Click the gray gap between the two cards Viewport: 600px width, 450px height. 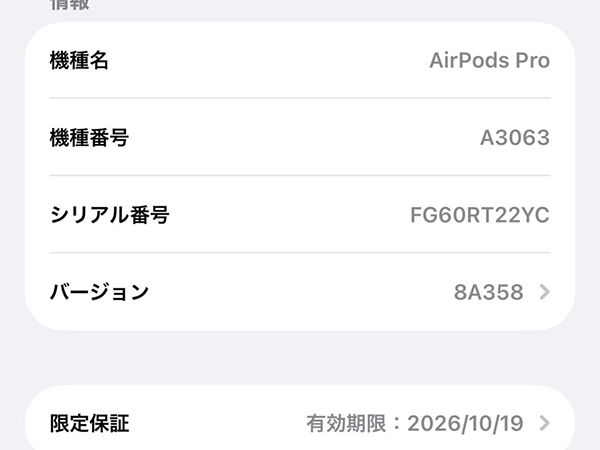click(x=300, y=358)
